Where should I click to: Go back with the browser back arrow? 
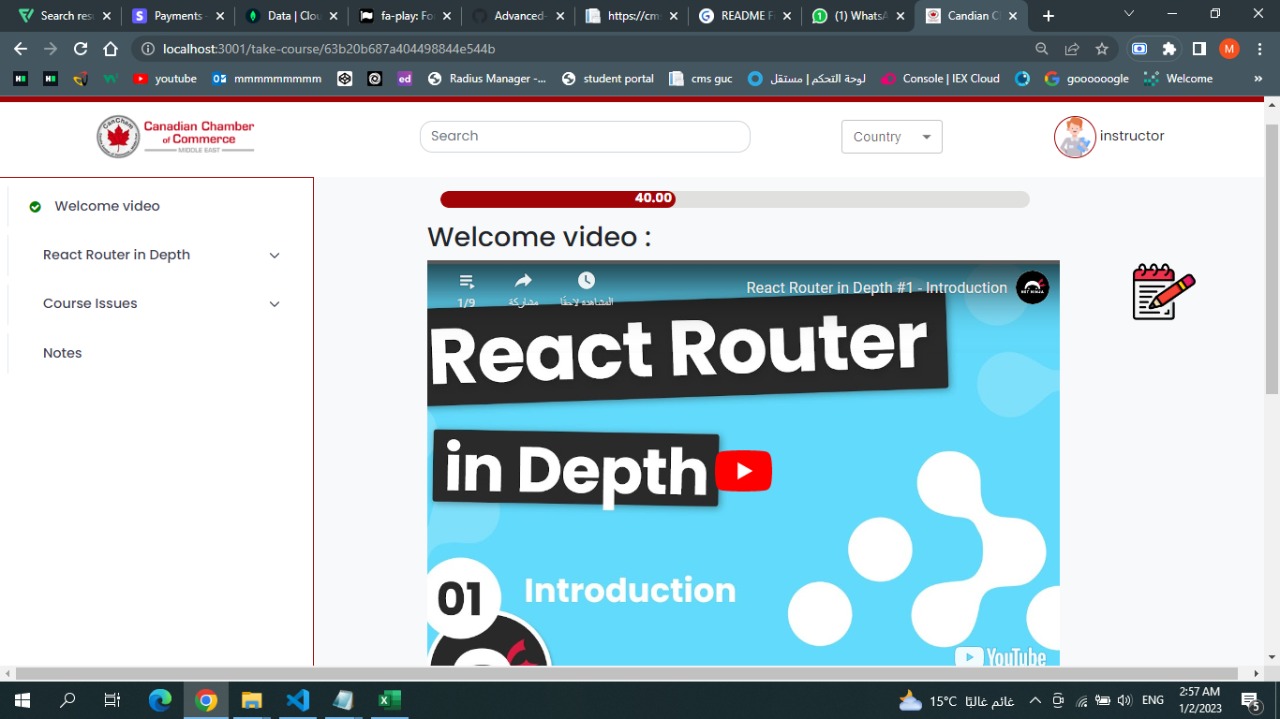[x=20, y=49]
